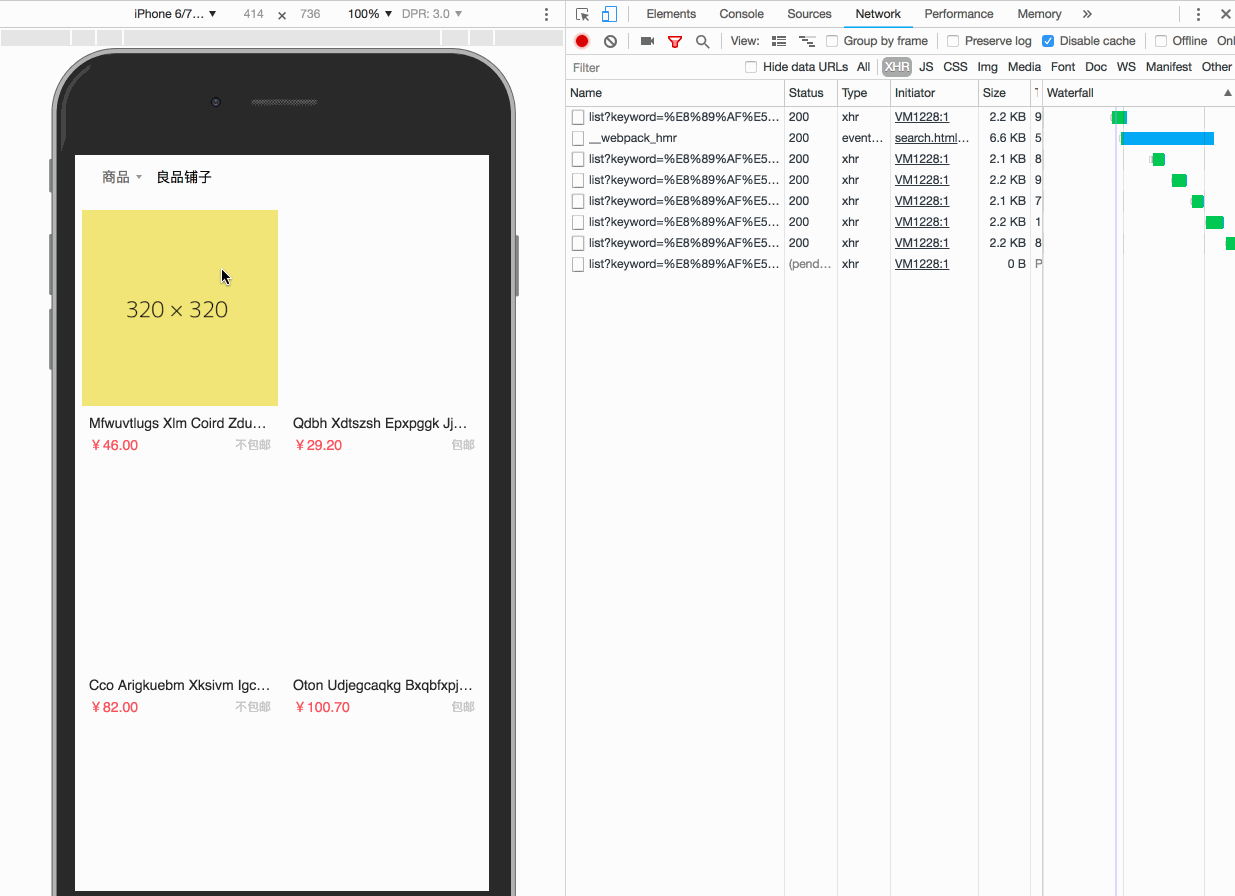Filter requests by WS

pos(1126,67)
